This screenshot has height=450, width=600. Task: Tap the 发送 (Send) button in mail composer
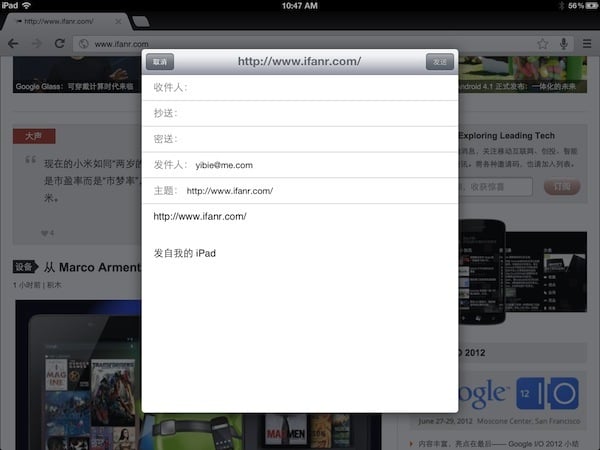click(x=439, y=62)
